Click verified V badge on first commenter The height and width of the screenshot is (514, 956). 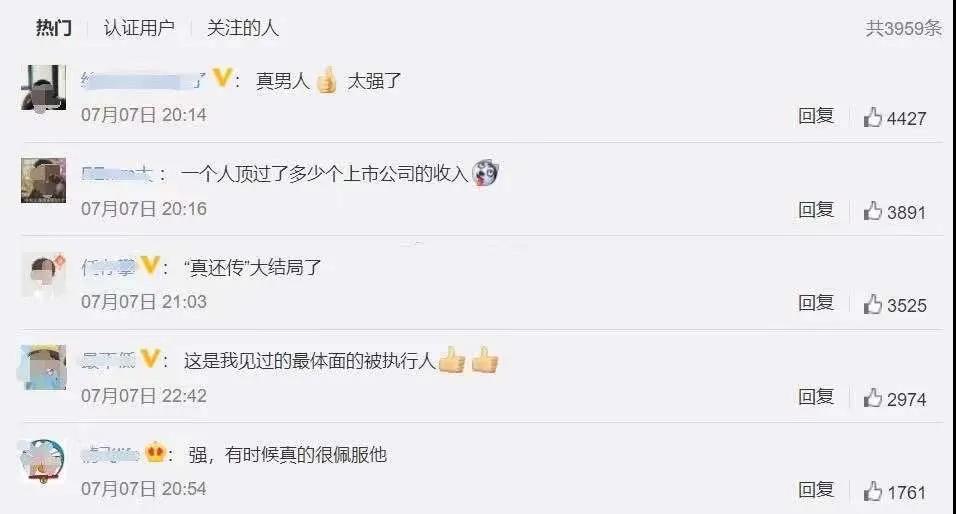(x=222, y=77)
